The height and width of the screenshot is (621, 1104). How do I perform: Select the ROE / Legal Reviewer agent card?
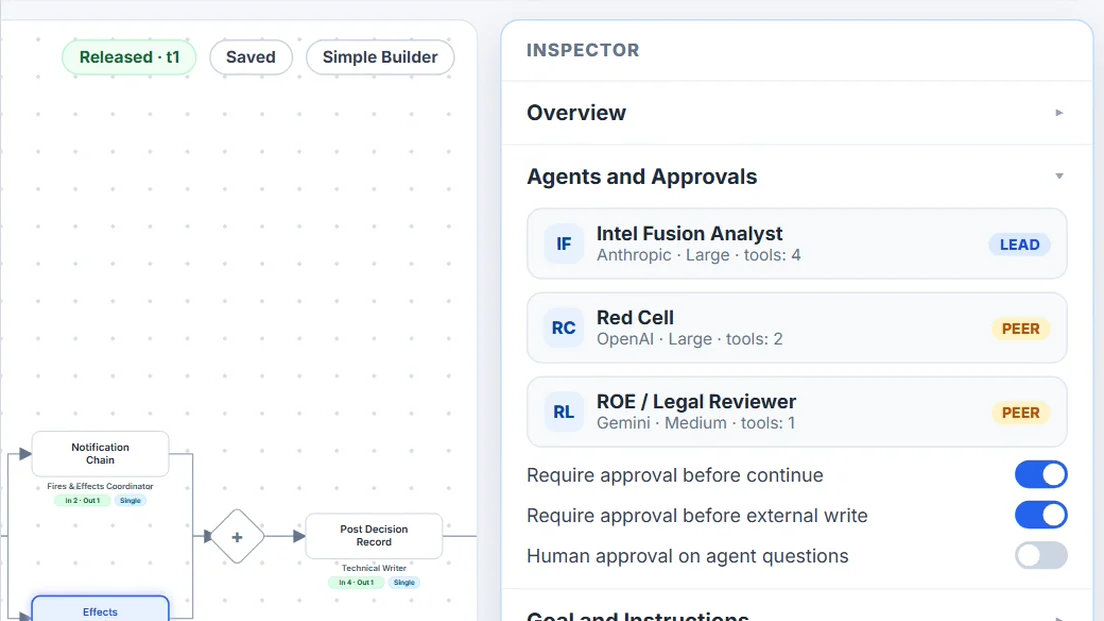click(796, 412)
